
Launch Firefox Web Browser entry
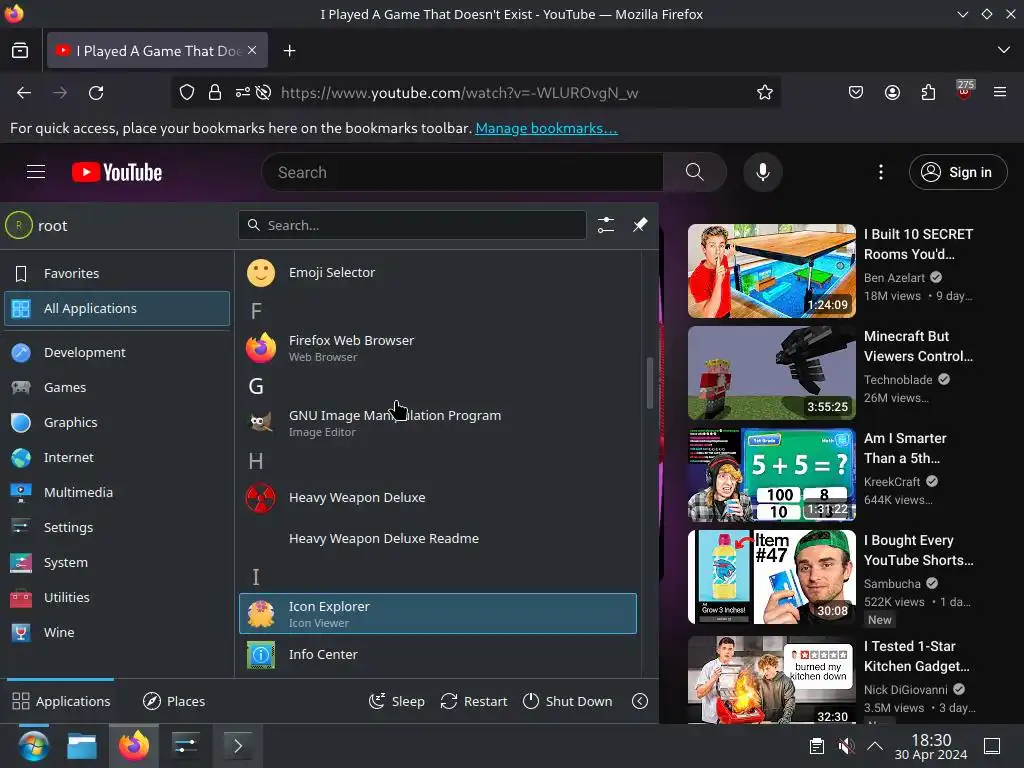438,348
